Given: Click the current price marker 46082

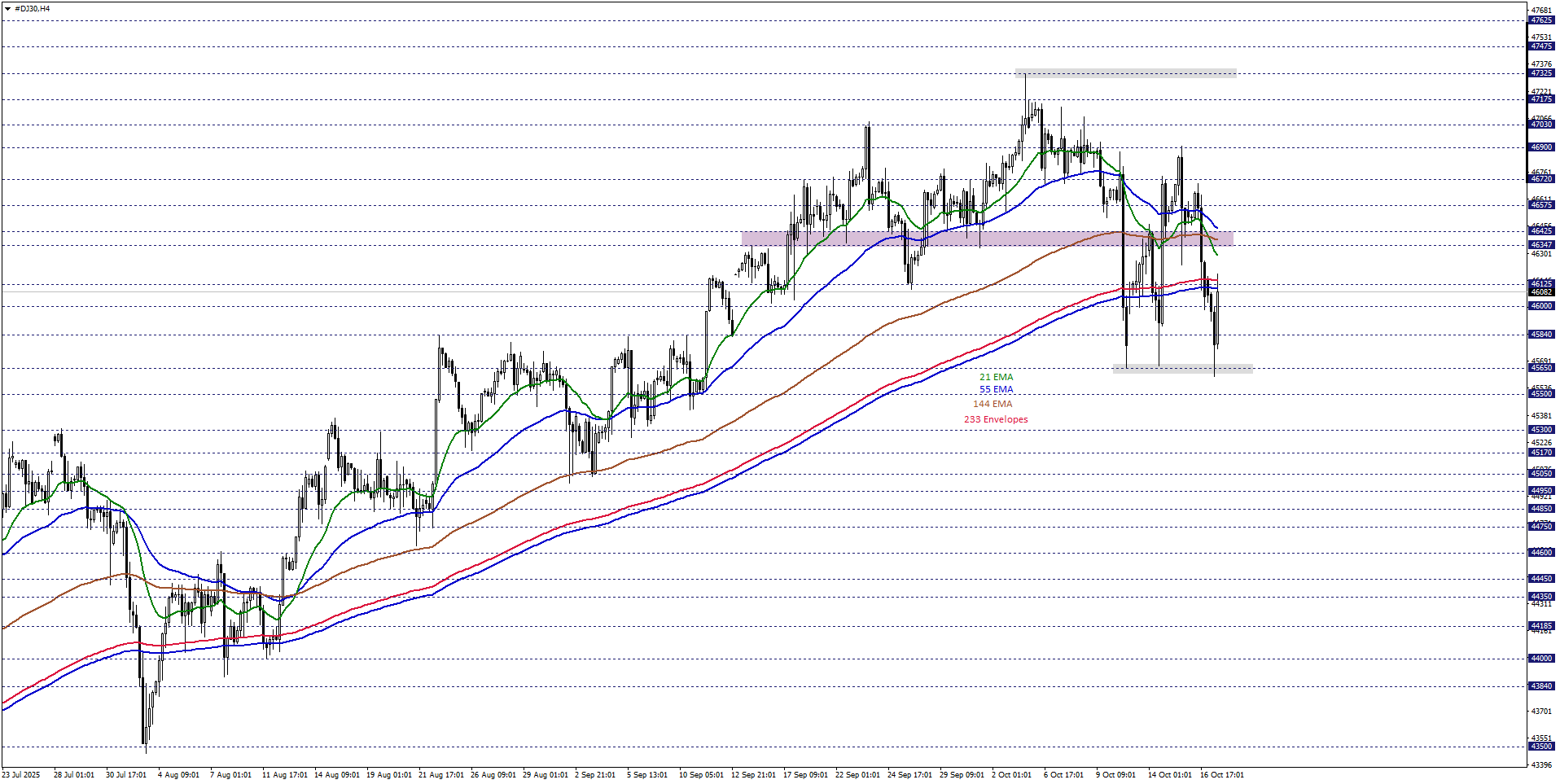Looking at the screenshot, I should pyautogui.click(x=1541, y=292).
